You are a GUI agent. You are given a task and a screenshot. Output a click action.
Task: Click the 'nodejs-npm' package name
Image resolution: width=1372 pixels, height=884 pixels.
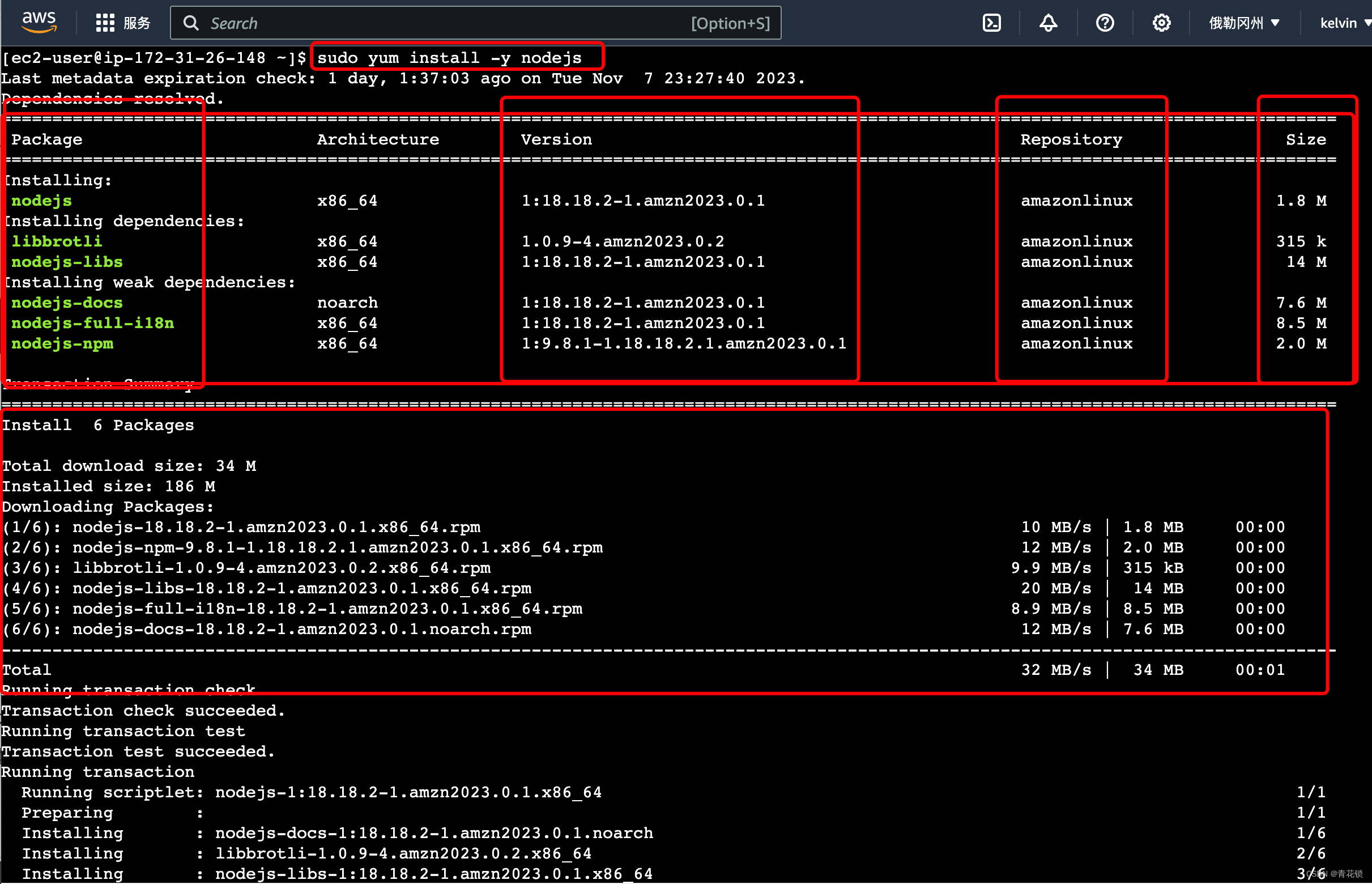pos(62,344)
